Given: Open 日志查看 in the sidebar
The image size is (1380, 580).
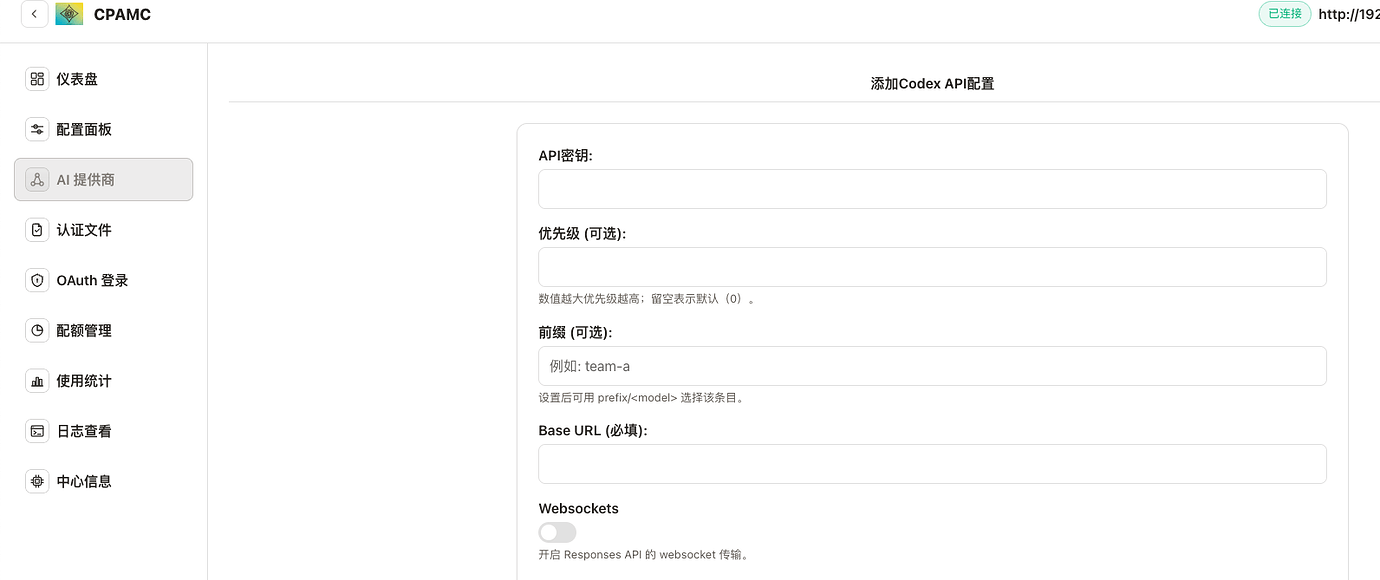Looking at the screenshot, I should click(104, 431).
